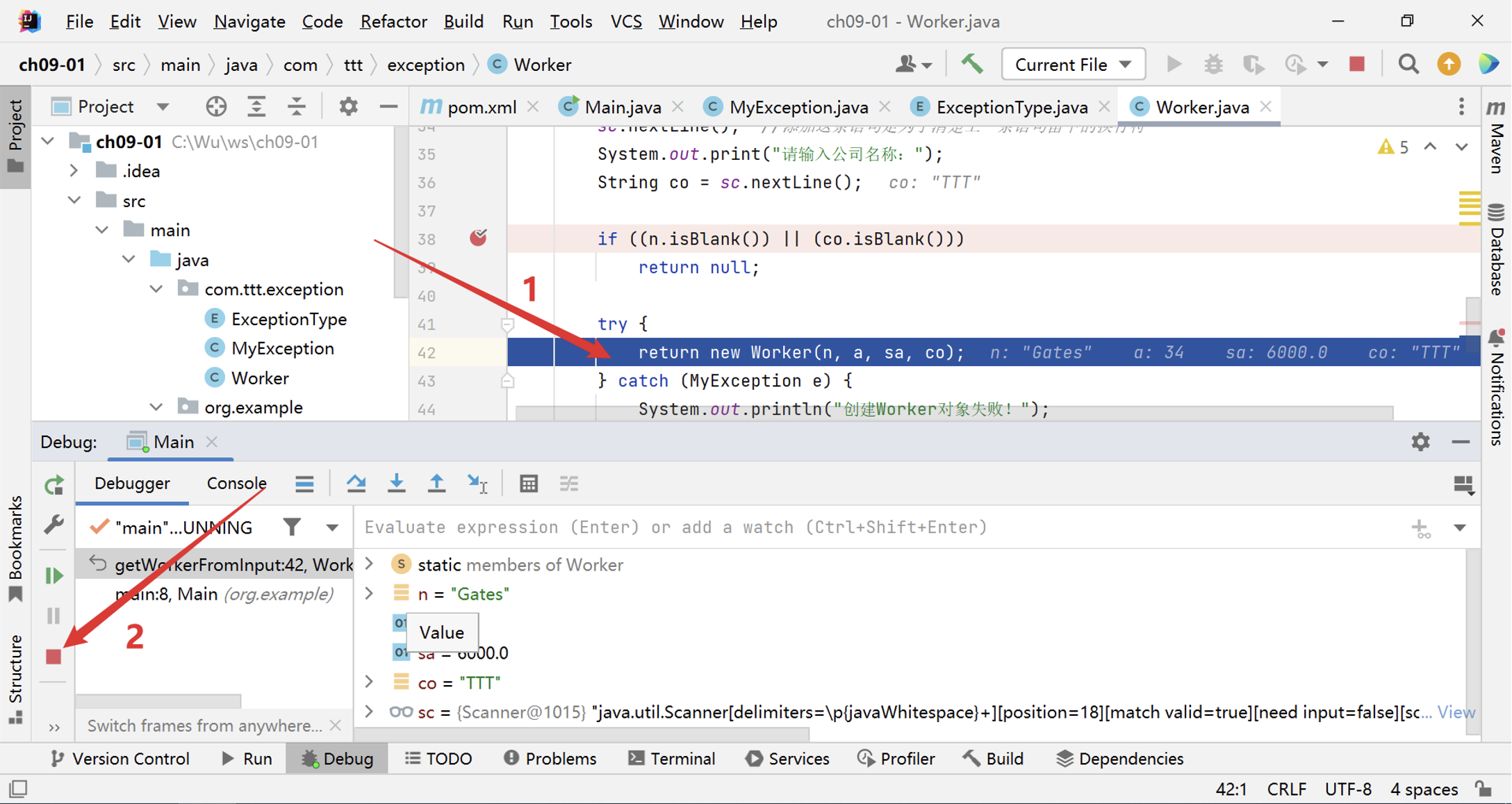Open watch history dropdown arrow
Image resolution: width=1512 pixels, height=804 pixels.
click(x=1460, y=528)
